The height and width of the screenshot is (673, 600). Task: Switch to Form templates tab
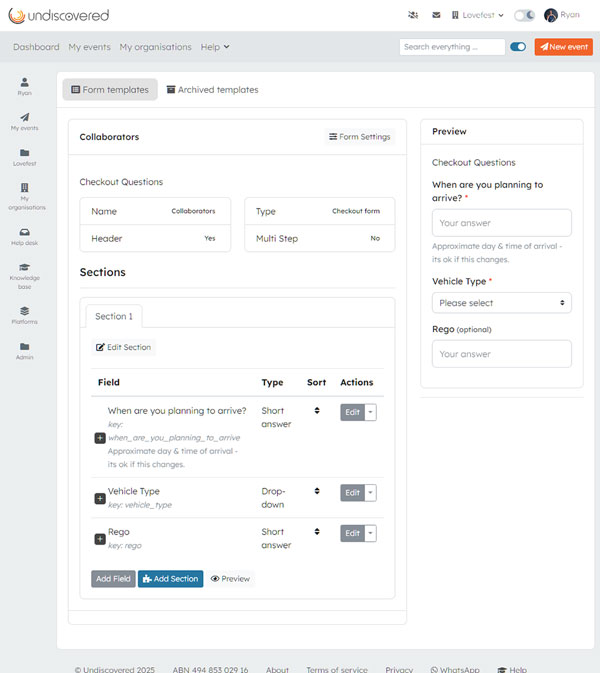point(110,89)
